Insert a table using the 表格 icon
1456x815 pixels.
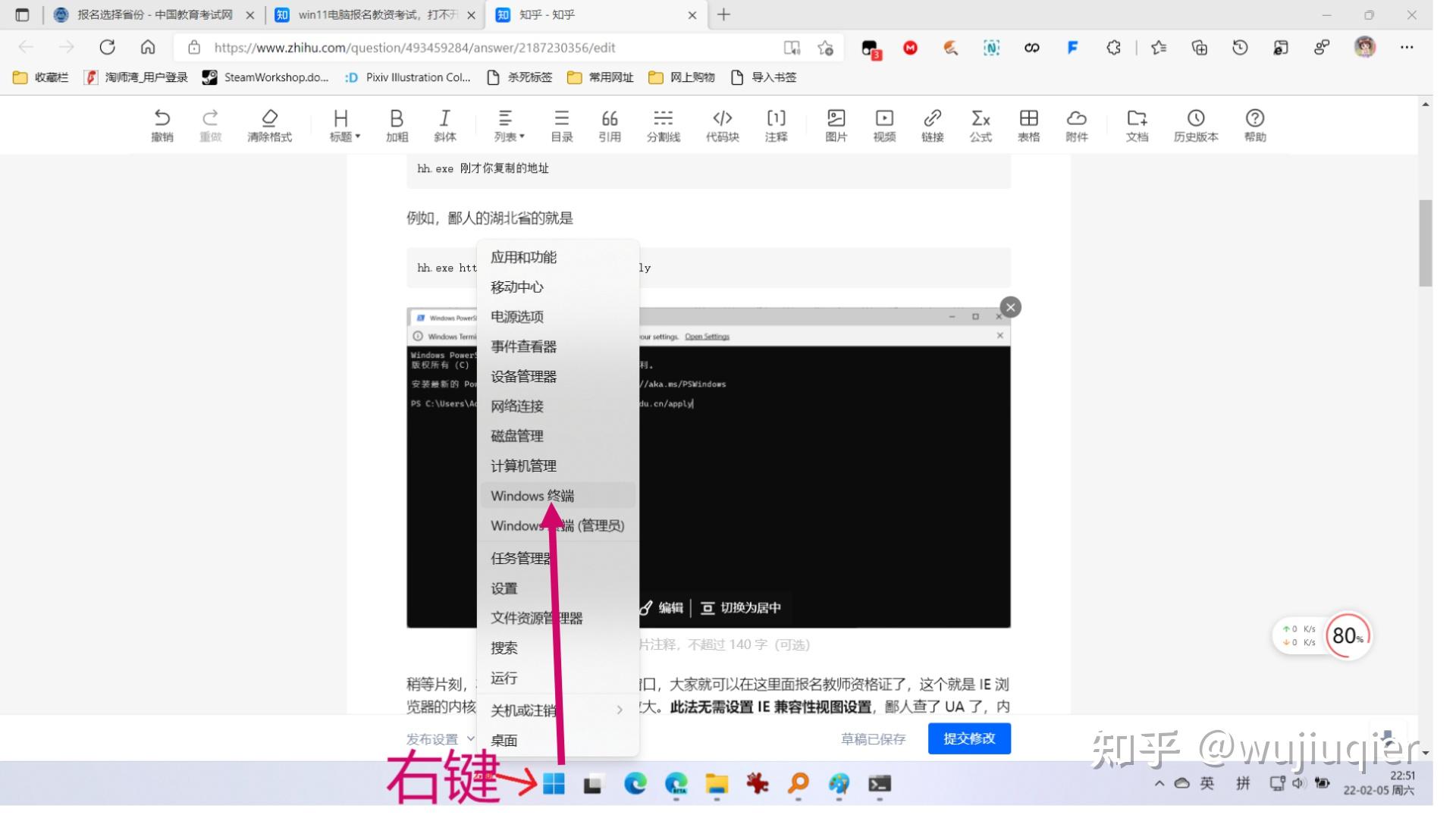click(x=1029, y=125)
